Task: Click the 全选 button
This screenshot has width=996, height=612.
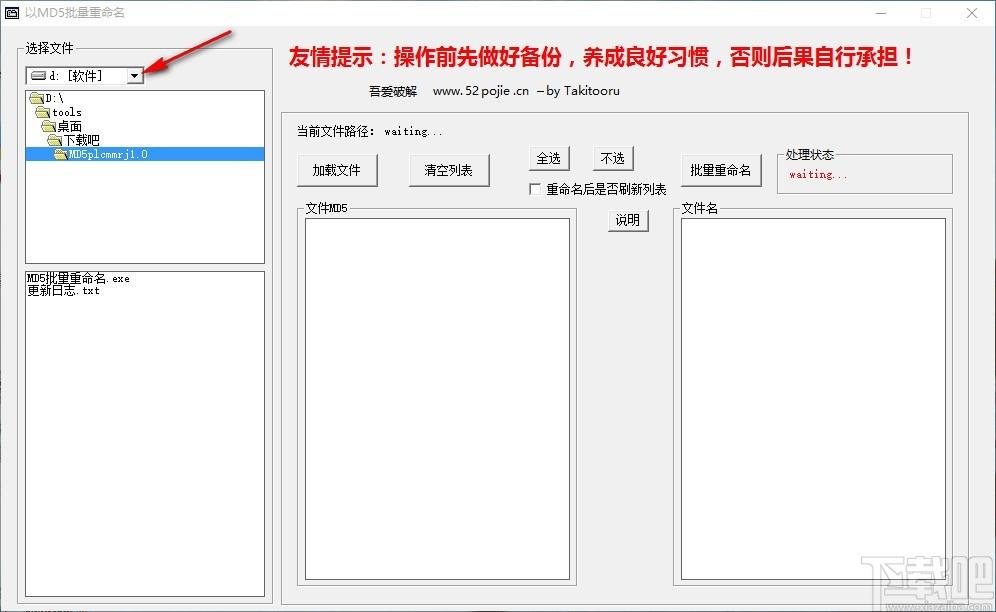Action: click(x=549, y=158)
